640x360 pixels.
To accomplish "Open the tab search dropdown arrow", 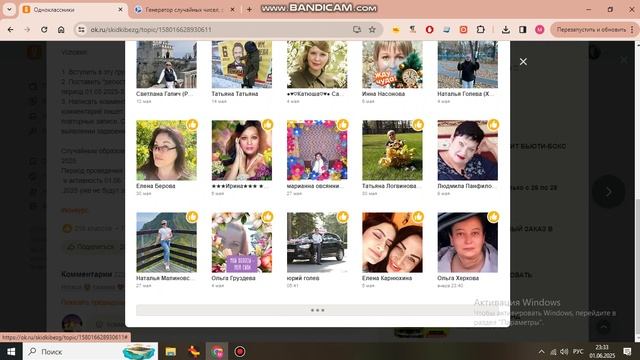I will click(x=9, y=9).
